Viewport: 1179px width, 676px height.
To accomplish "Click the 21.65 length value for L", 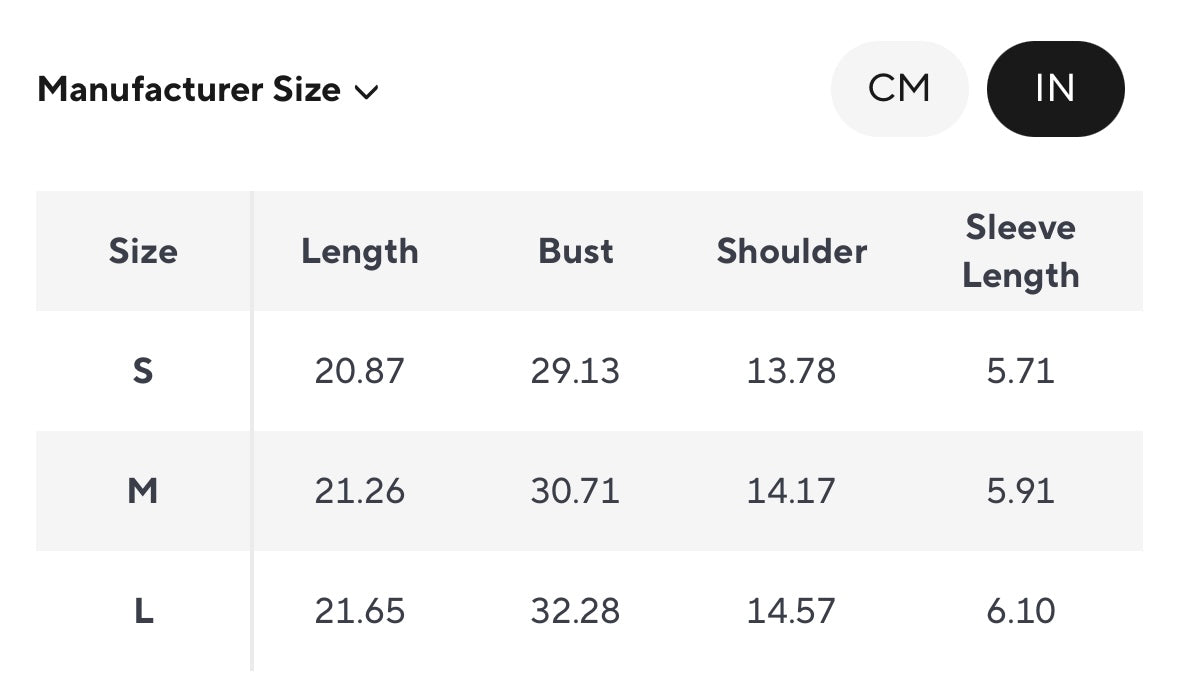I will point(360,611).
